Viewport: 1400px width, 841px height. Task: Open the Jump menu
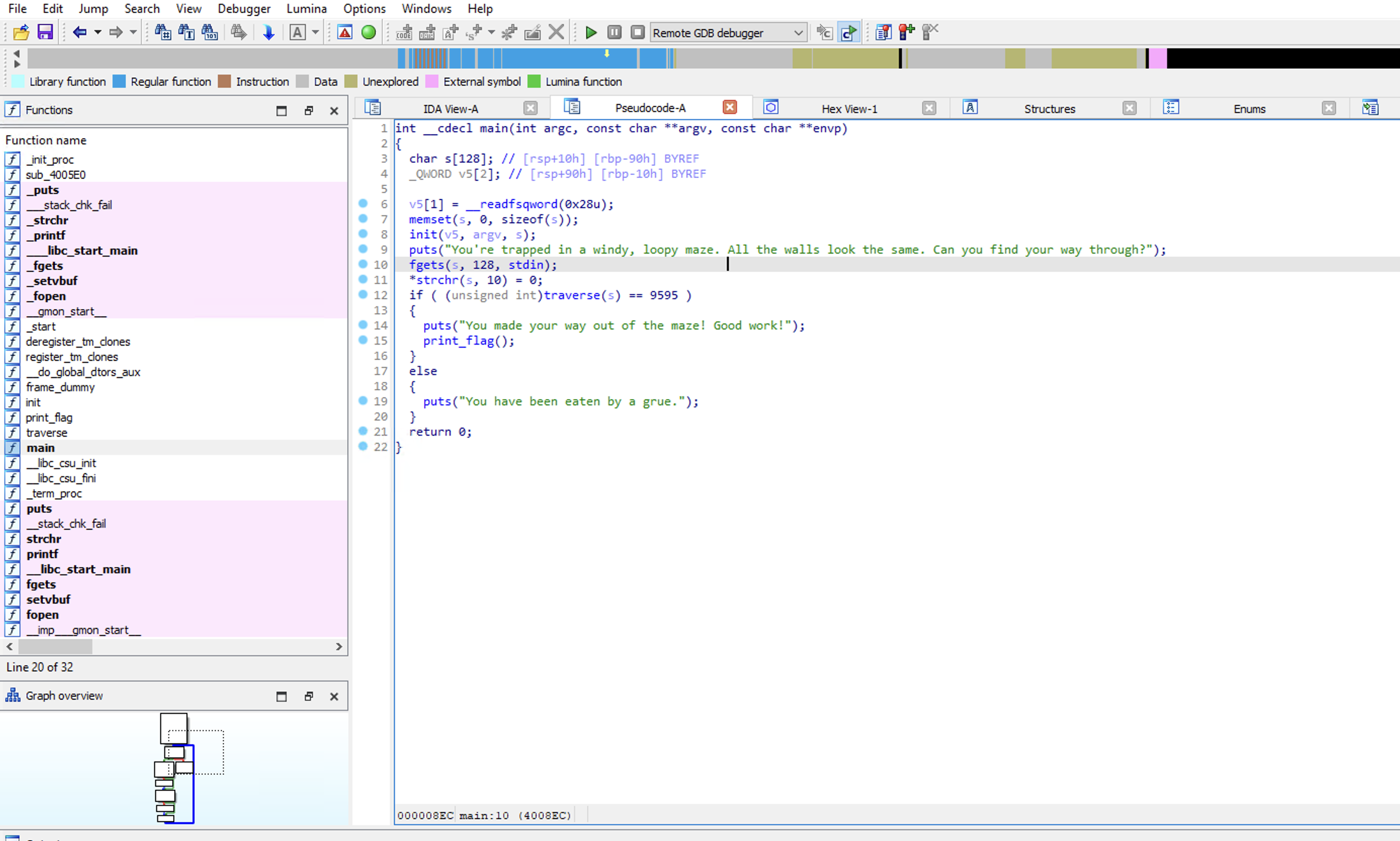pos(94,9)
